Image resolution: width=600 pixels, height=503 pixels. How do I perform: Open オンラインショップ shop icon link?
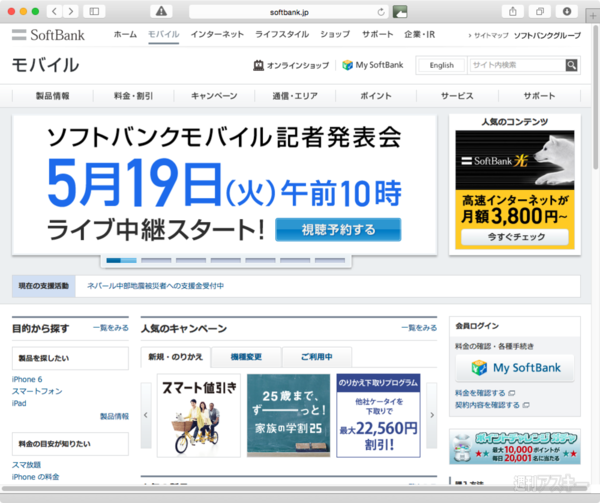pyautogui.click(x=291, y=65)
